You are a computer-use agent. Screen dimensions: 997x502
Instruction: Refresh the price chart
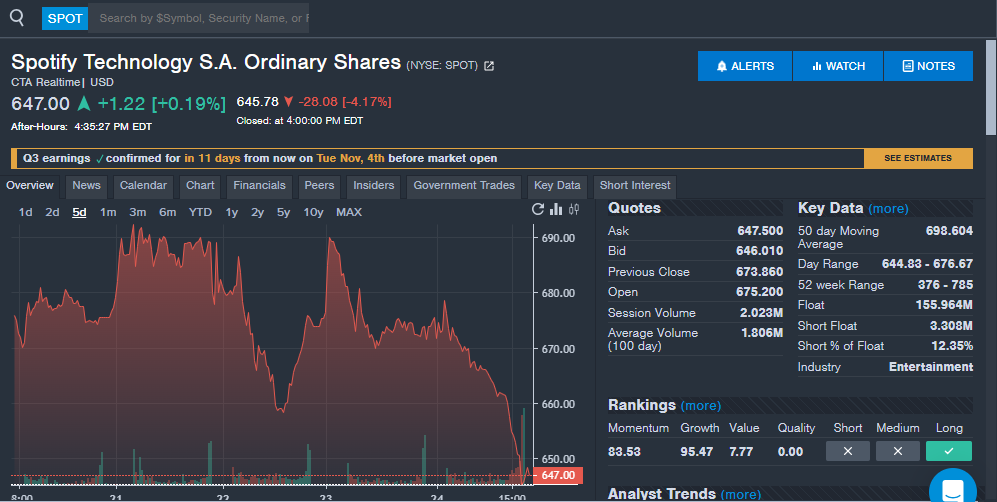pos(538,210)
